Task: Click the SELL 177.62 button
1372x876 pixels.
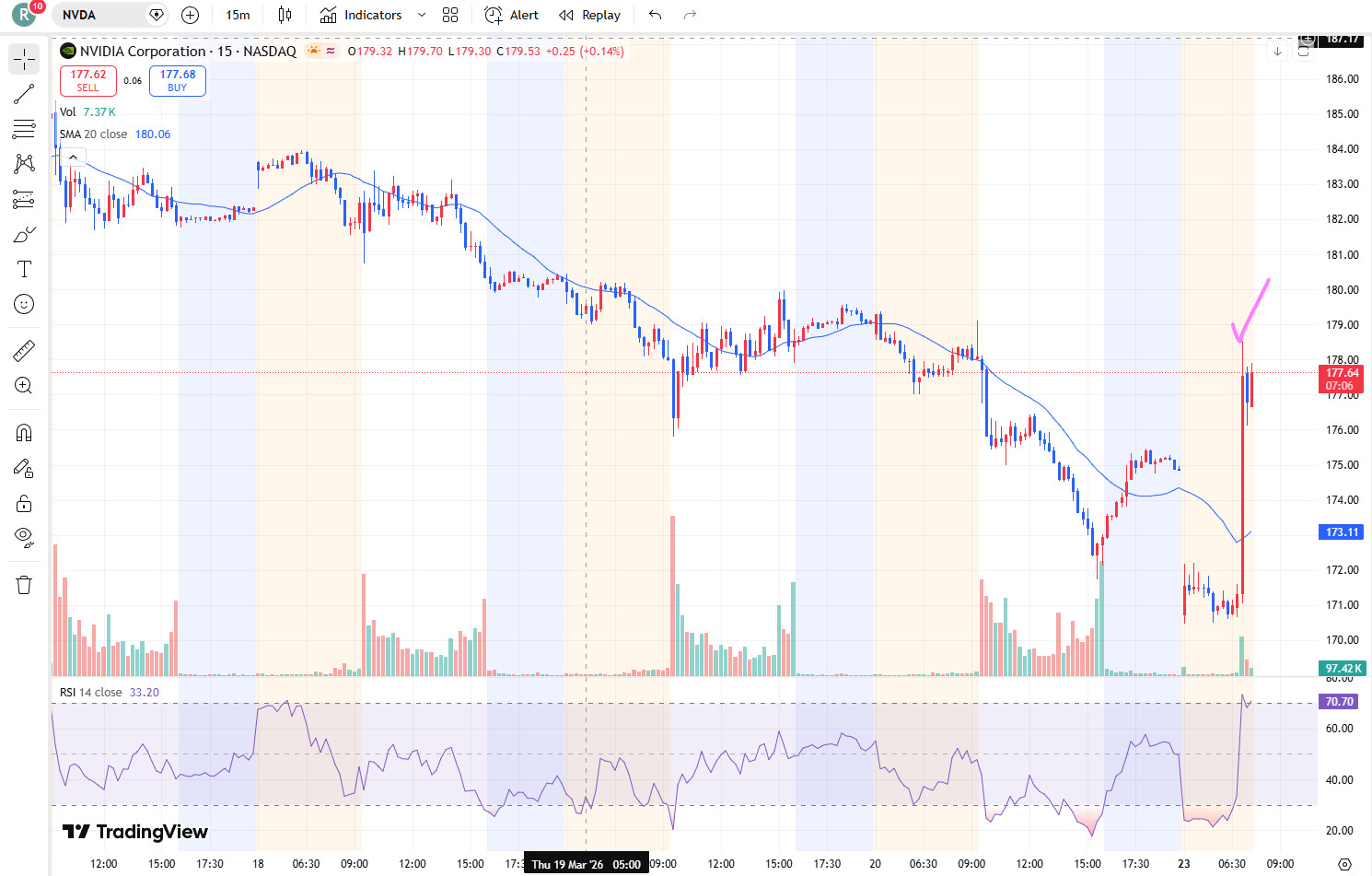Action: click(x=88, y=81)
